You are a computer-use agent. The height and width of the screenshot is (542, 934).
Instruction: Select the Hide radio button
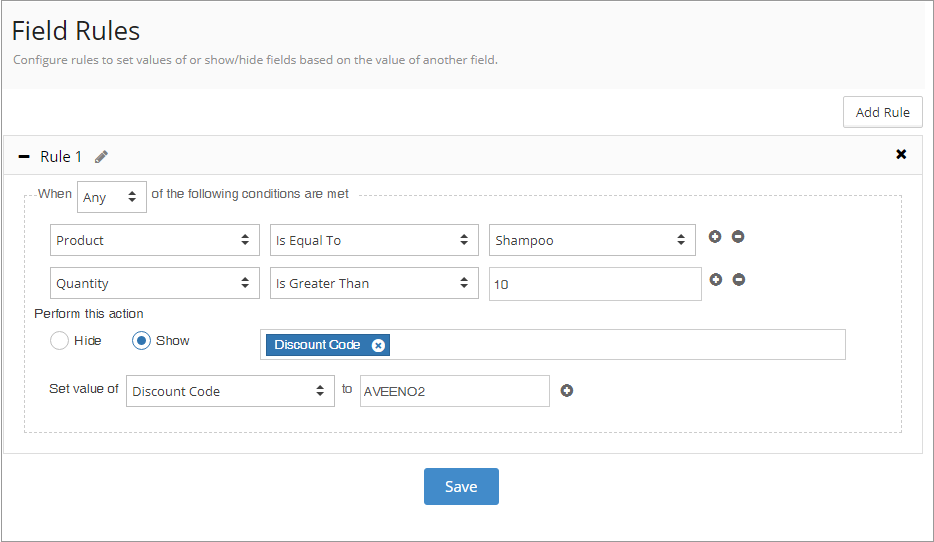(59, 341)
